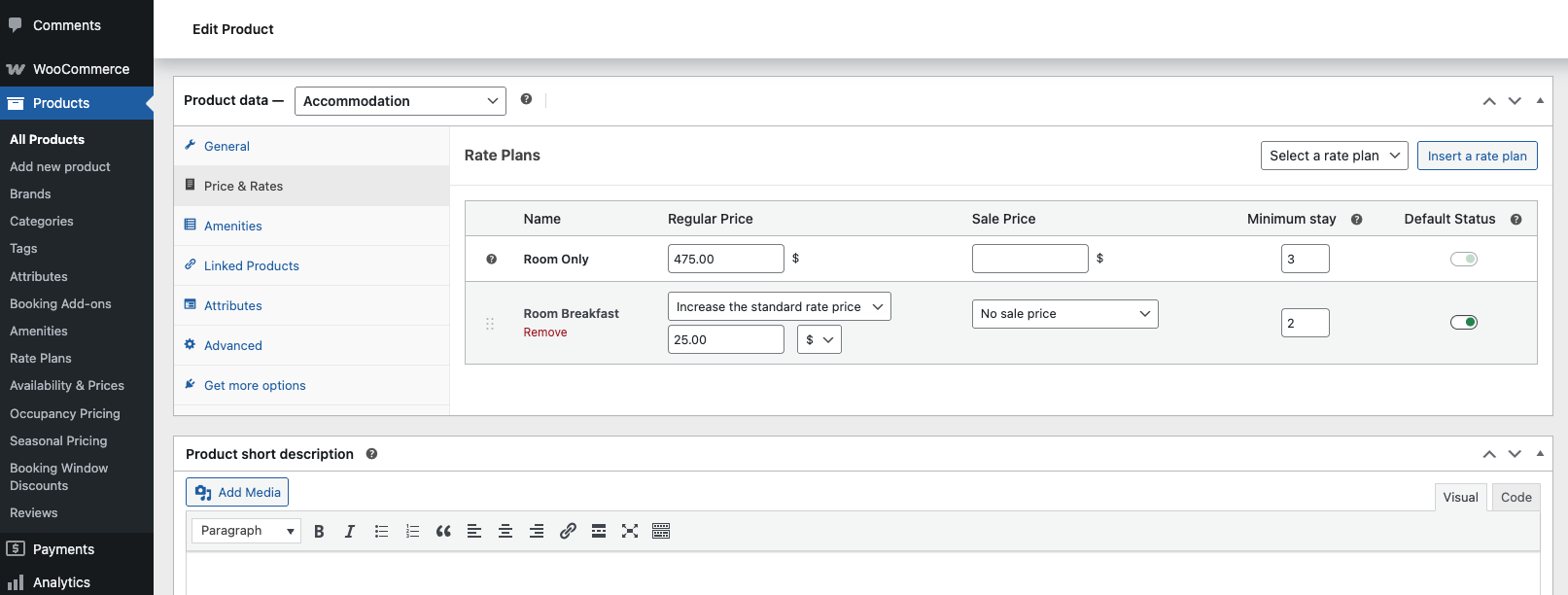Click the Italic formatting icon
This screenshot has height=595, width=1568.
(350, 531)
